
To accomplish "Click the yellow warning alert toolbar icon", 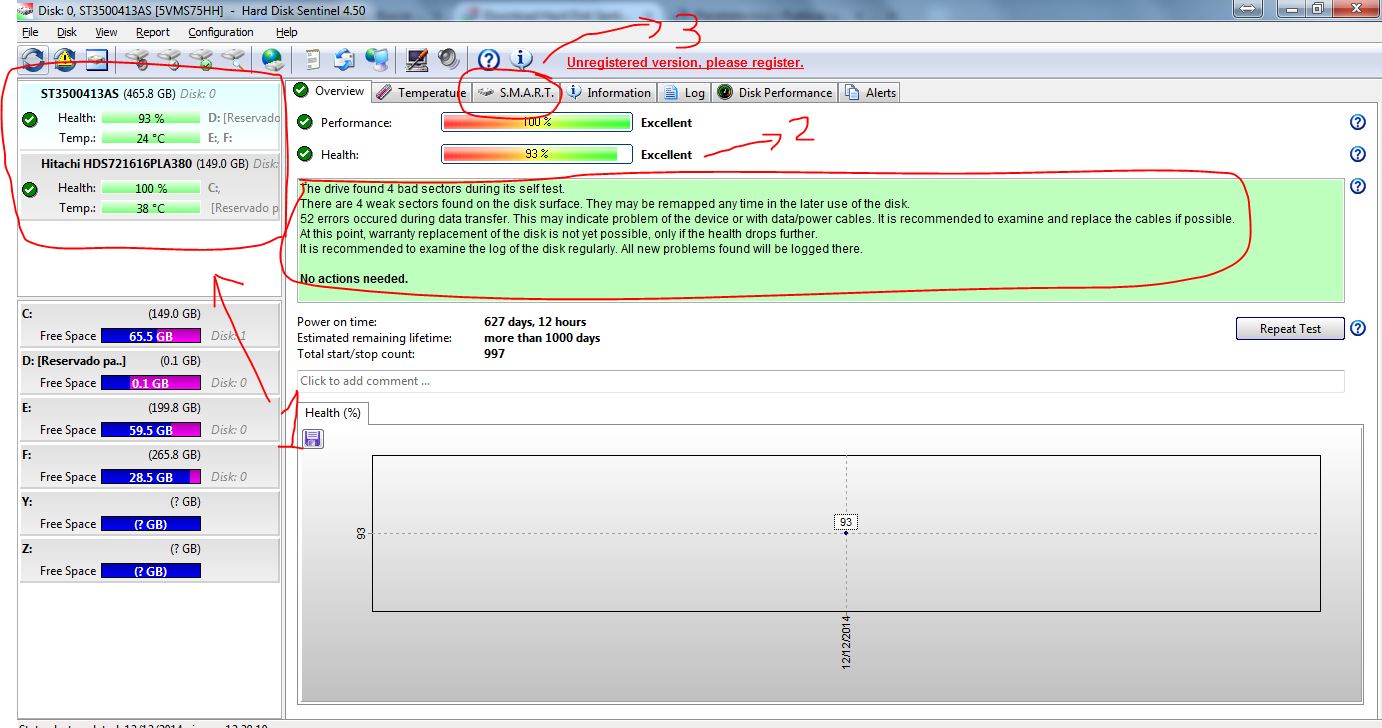I will (x=65, y=60).
